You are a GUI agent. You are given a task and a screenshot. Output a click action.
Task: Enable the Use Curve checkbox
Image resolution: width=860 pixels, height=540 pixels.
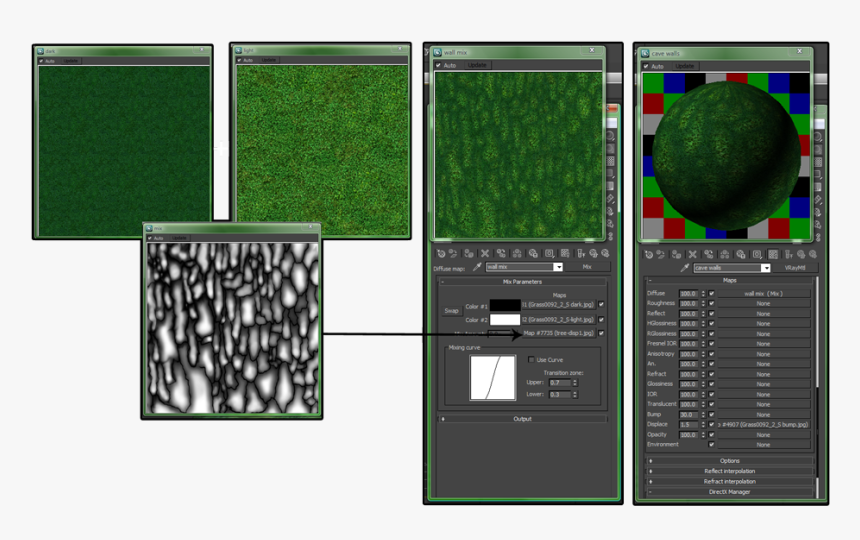[531, 360]
